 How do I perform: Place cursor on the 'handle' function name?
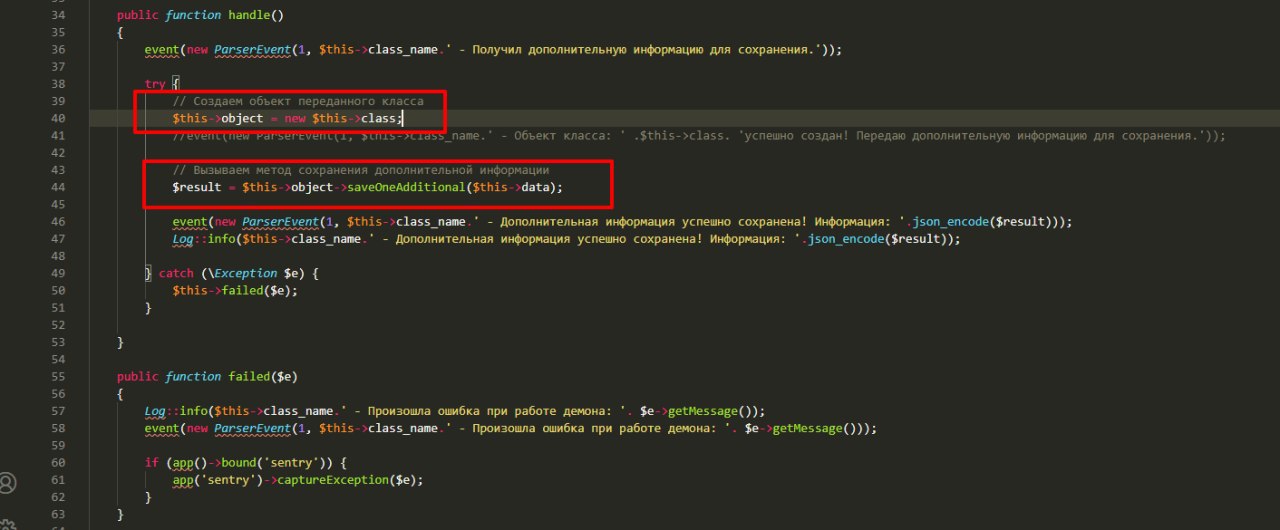(247, 16)
